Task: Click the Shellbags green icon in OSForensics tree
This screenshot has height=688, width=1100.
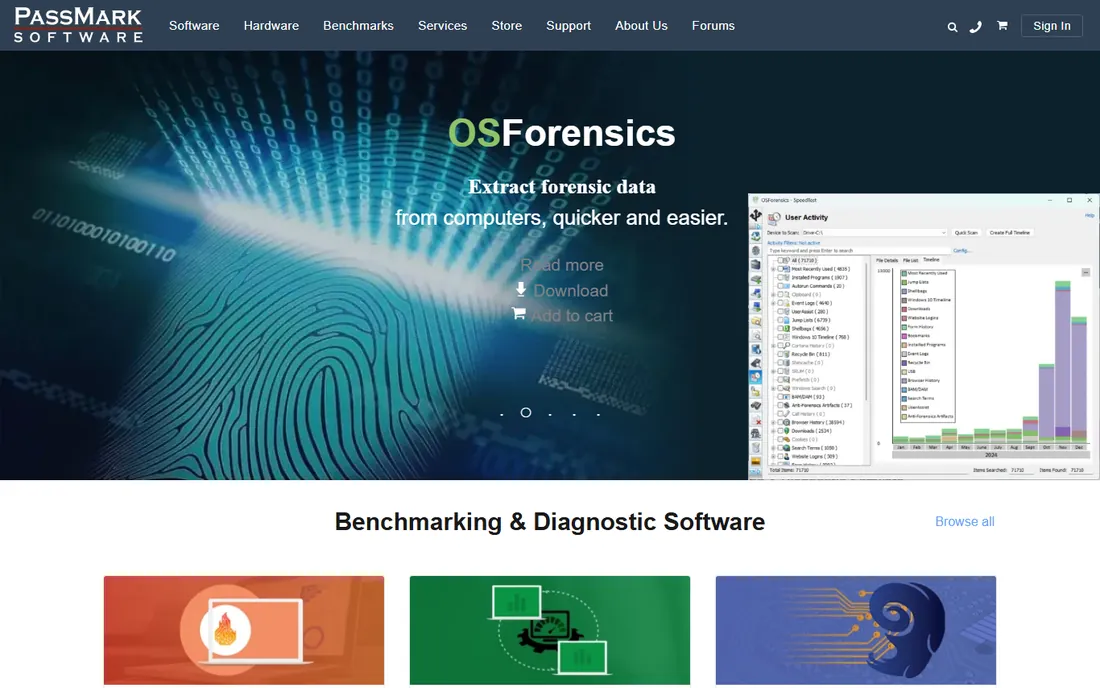Action: point(786,328)
